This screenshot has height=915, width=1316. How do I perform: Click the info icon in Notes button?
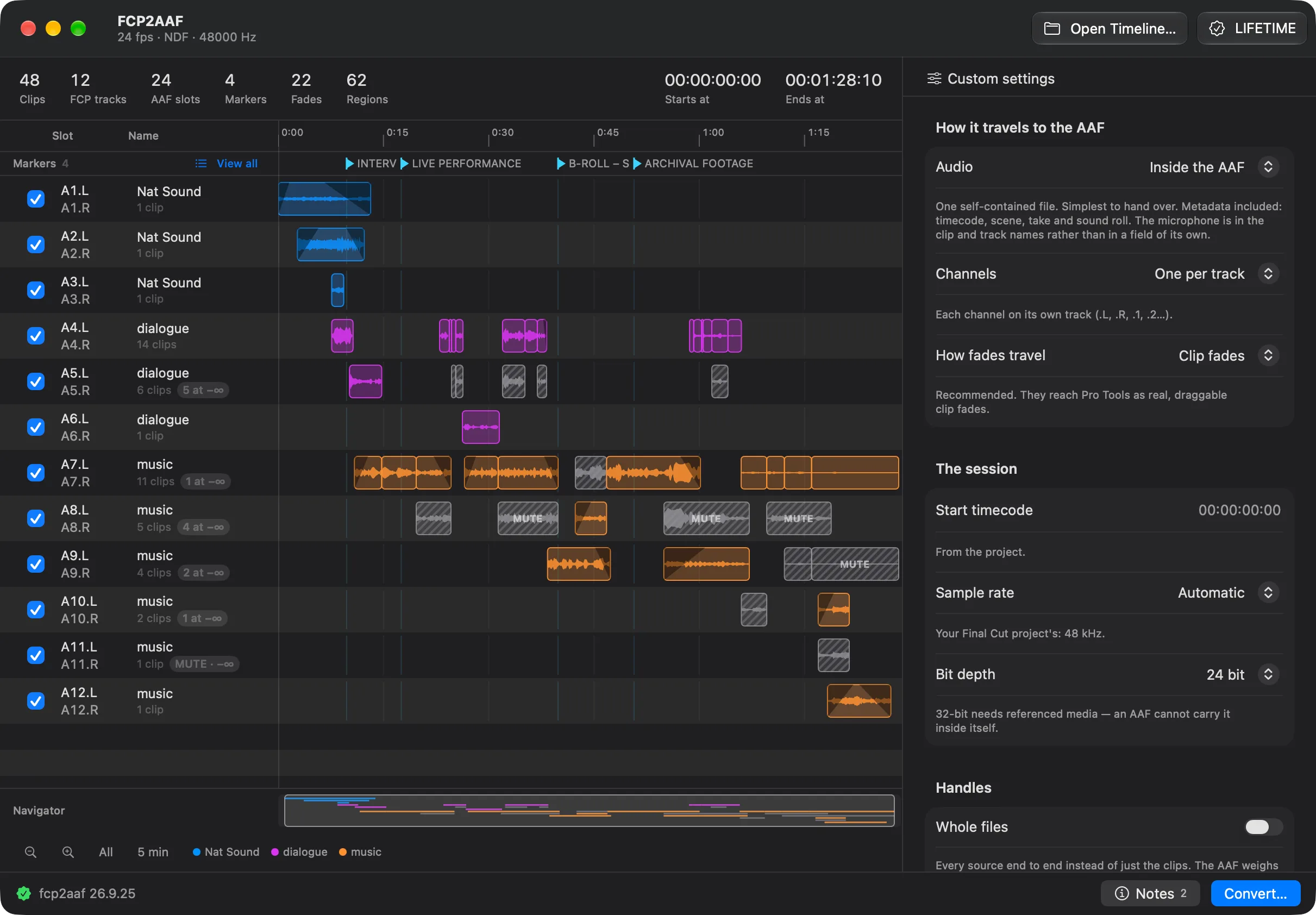click(1121, 893)
